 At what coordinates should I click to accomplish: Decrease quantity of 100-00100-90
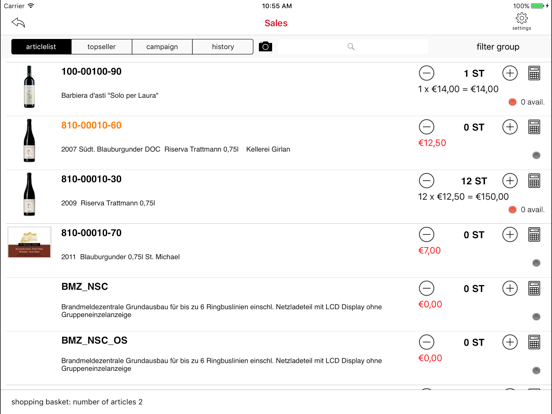[x=426, y=73]
